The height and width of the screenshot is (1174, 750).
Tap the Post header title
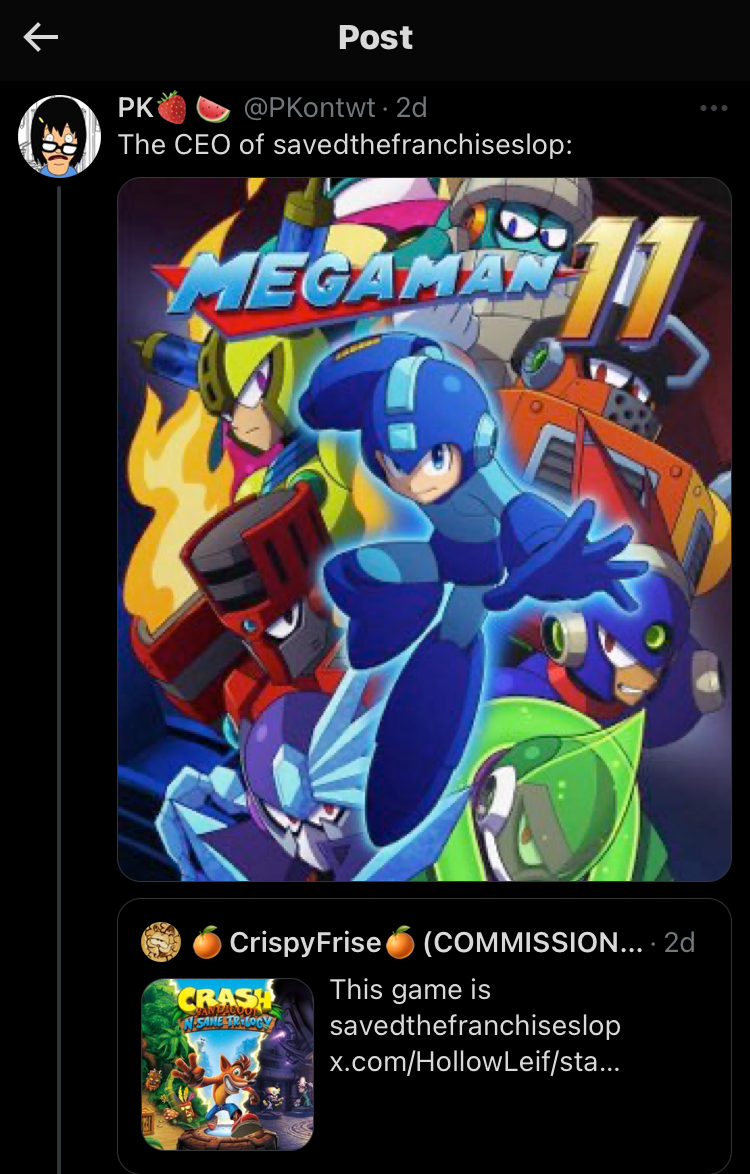point(375,37)
